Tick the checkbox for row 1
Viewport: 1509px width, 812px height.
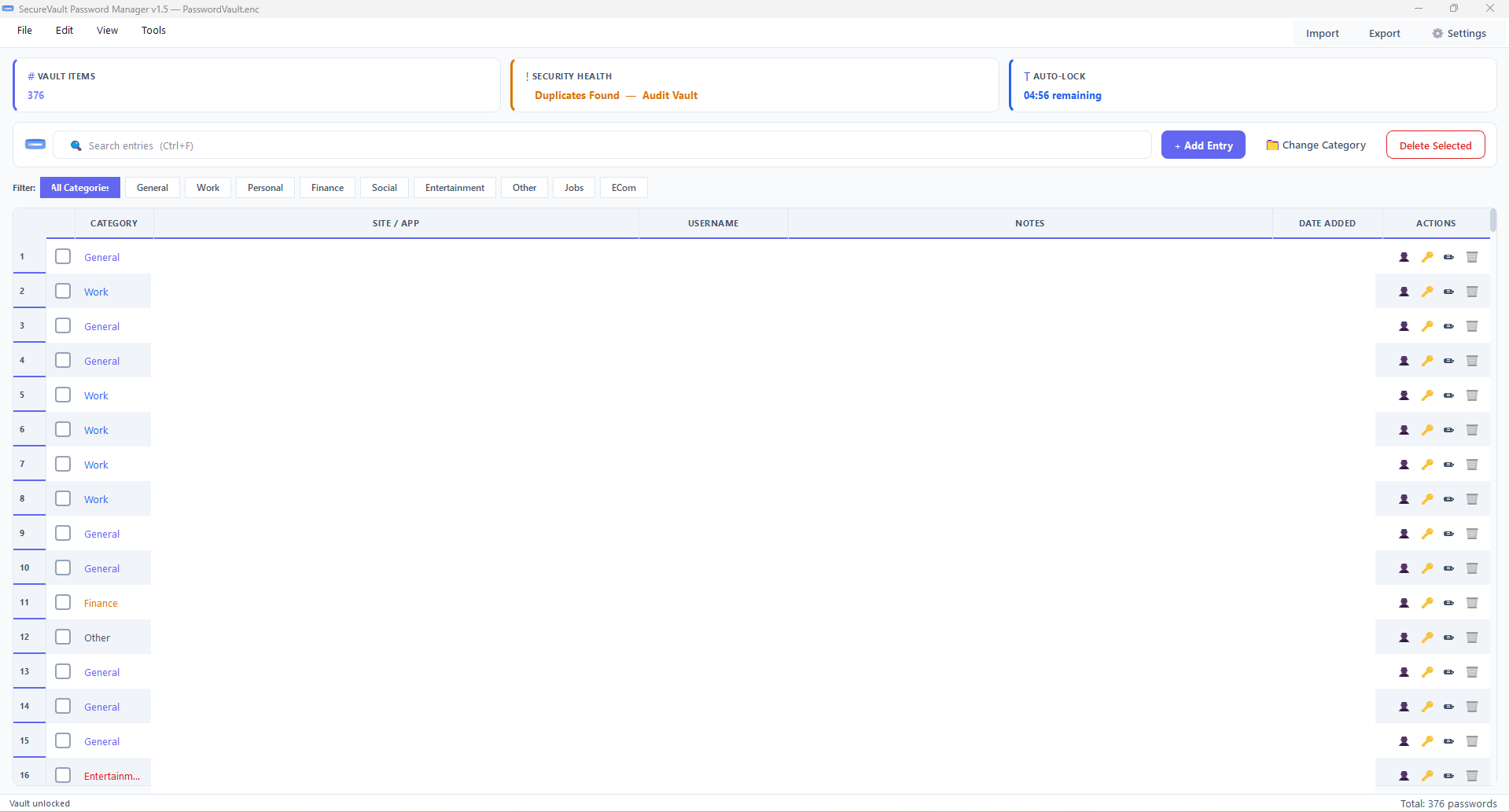coord(63,257)
